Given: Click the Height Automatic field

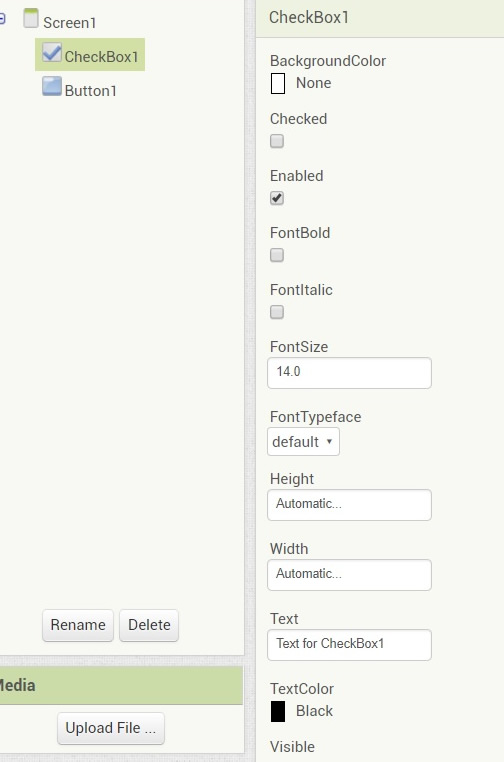Looking at the screenshot, I should [349, 505].
